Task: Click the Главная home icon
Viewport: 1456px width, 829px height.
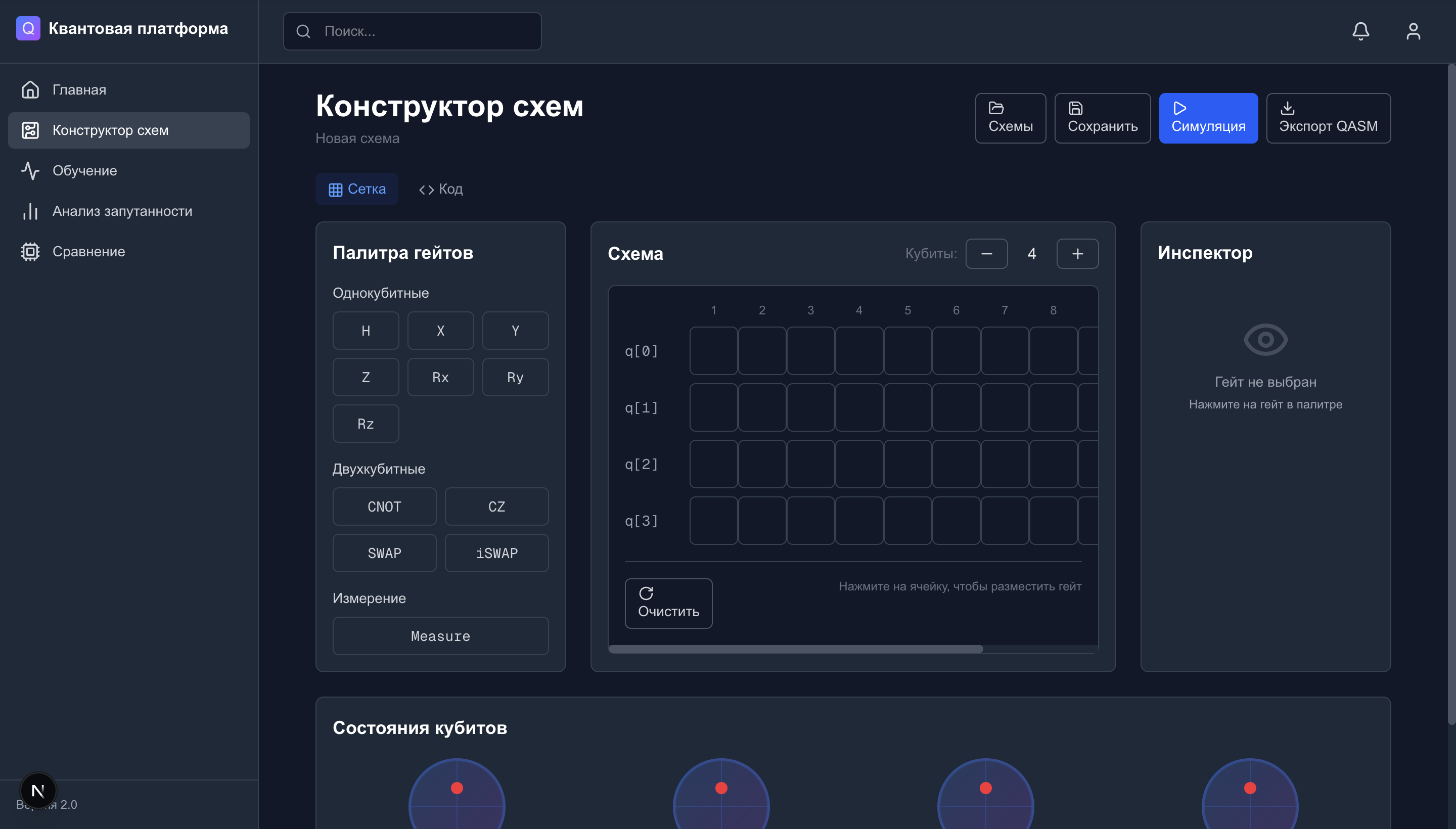Action: (x=30, y=89)
